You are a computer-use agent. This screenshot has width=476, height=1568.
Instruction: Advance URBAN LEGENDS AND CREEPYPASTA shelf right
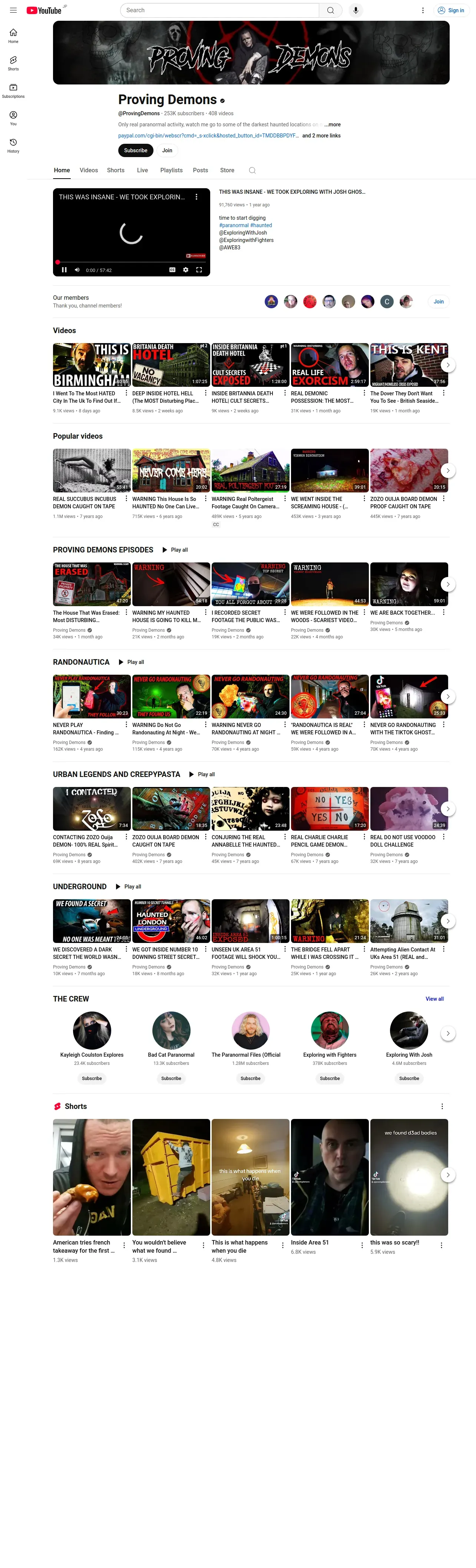coord(448,809)
